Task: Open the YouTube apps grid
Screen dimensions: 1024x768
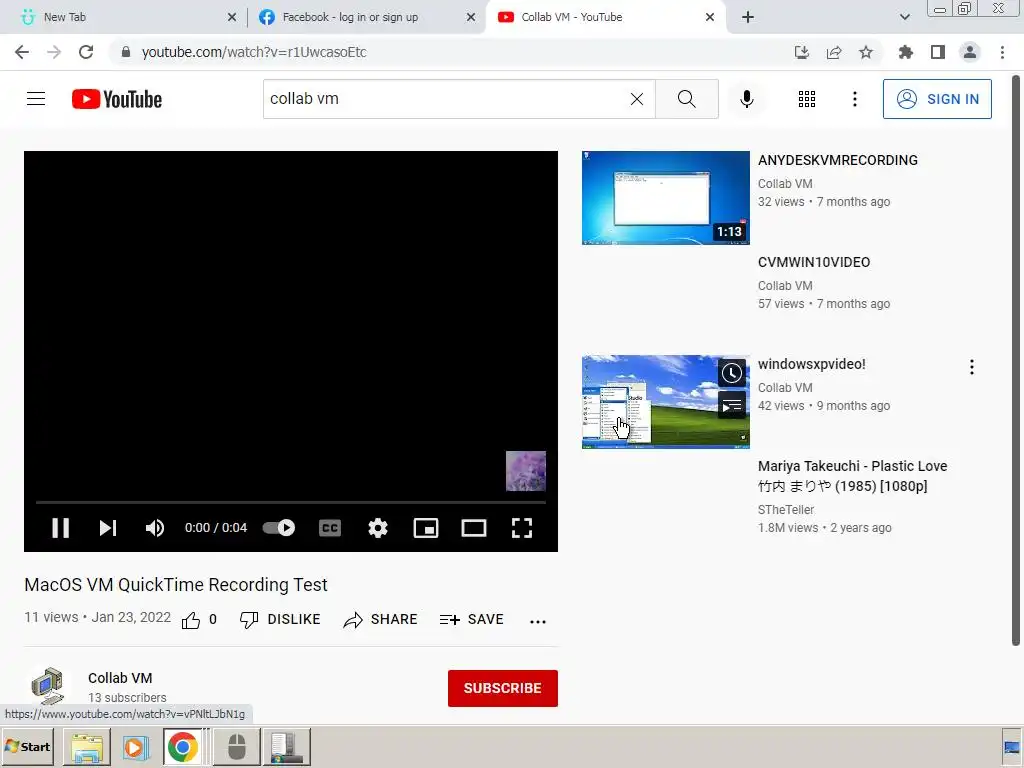Action: [x=807, y=99]
